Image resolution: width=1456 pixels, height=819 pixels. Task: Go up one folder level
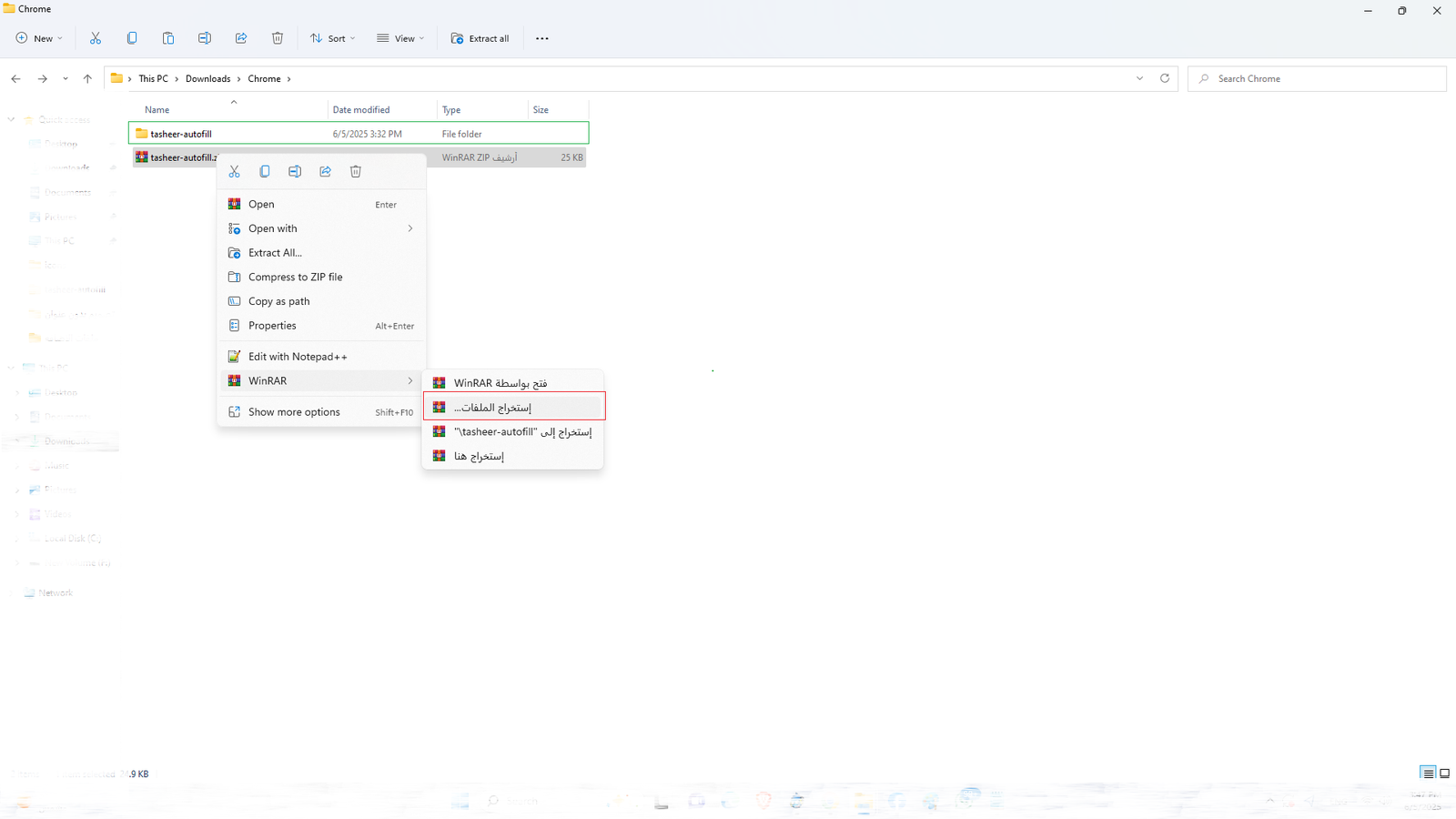coord(87,79)
